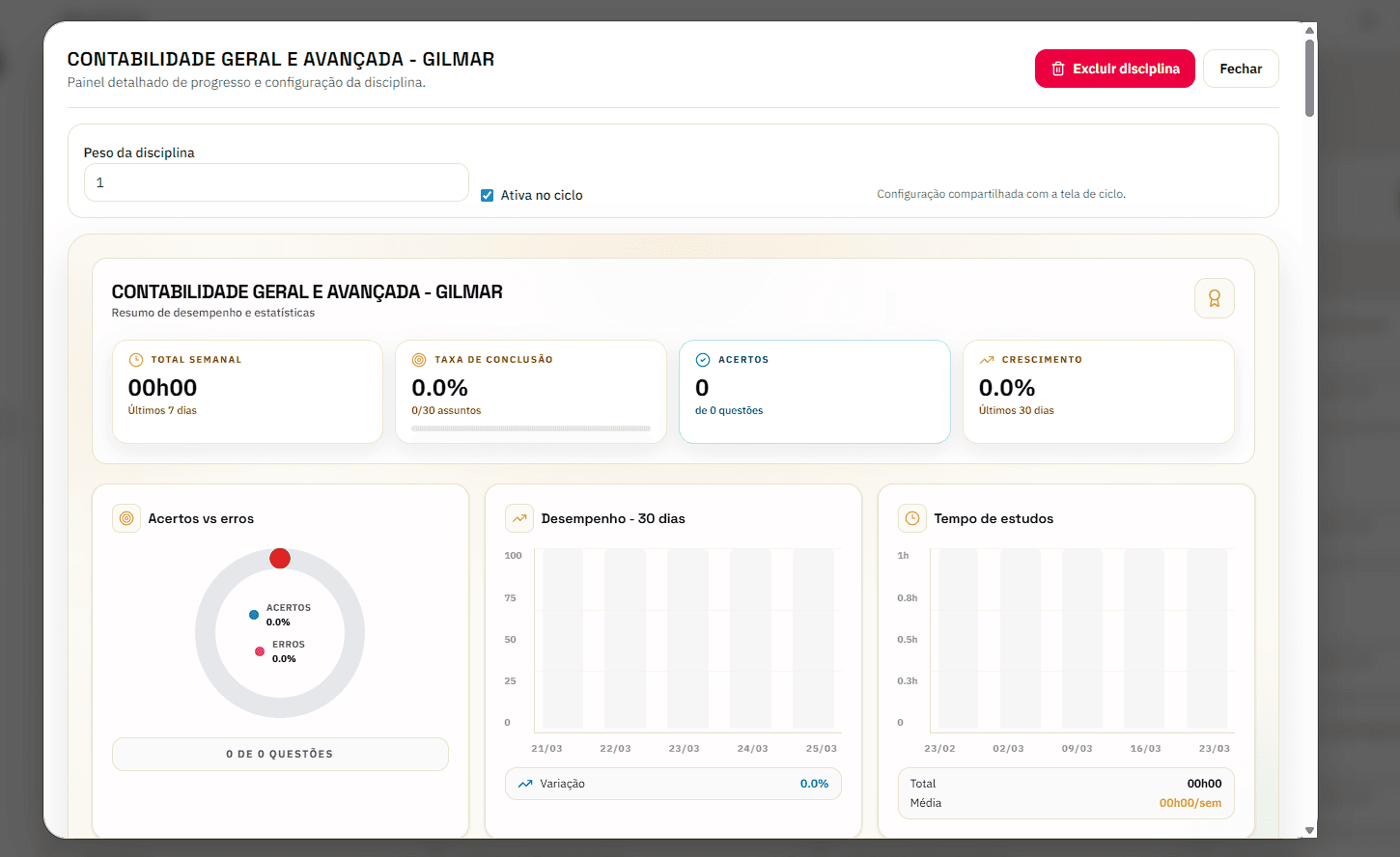Click the 0 de 0 questões summary box
Viewport: 1400px width, 857px height.
[x=280, y=754]
